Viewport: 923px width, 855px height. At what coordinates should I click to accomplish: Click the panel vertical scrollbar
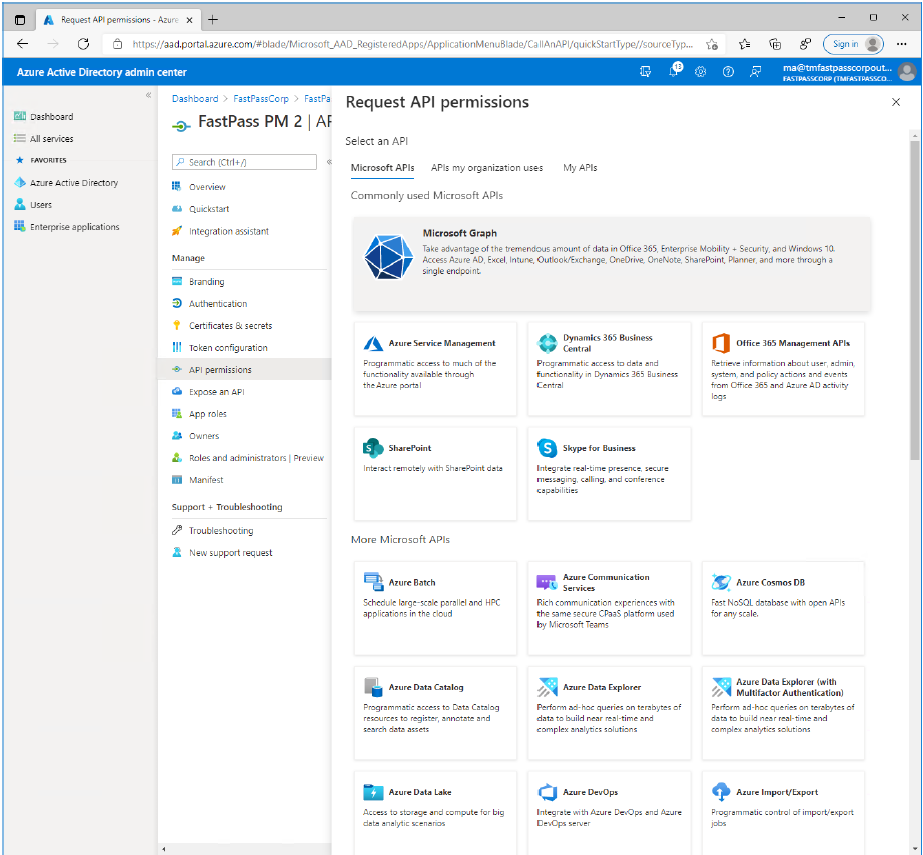(x=914, y=300)
